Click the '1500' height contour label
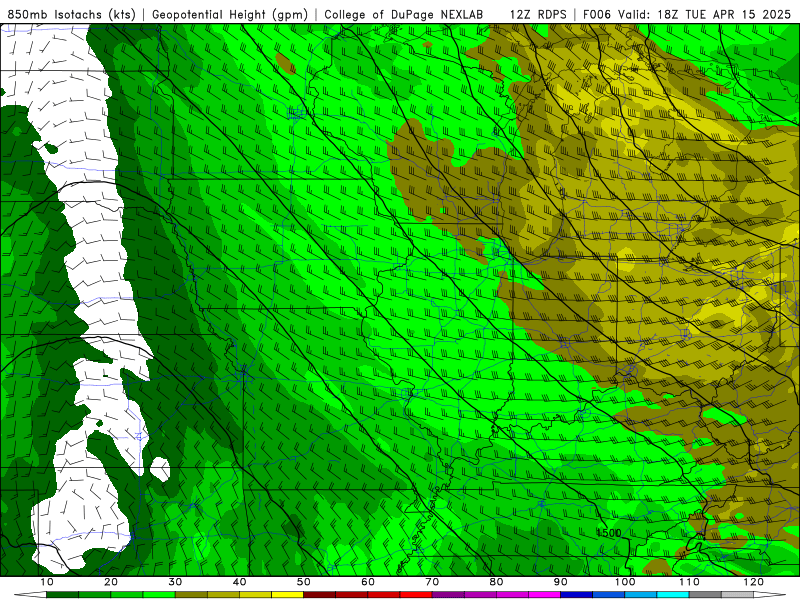 coord(609,533)
